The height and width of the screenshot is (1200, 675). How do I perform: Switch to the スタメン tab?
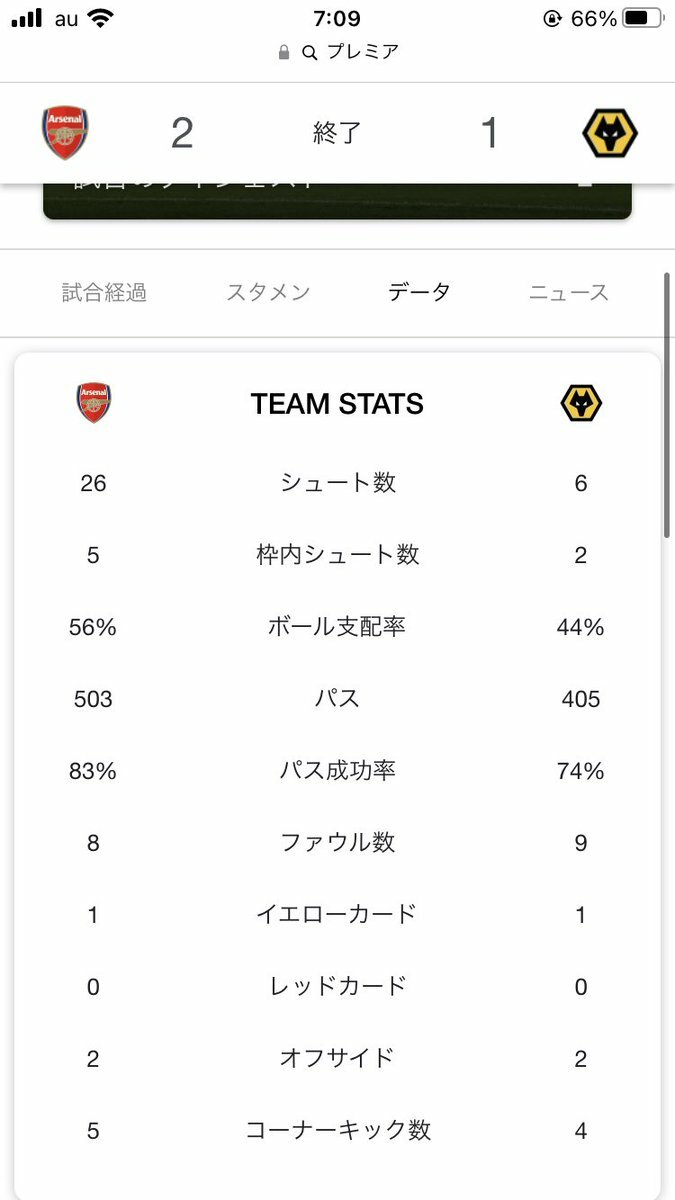click(268, 292)
